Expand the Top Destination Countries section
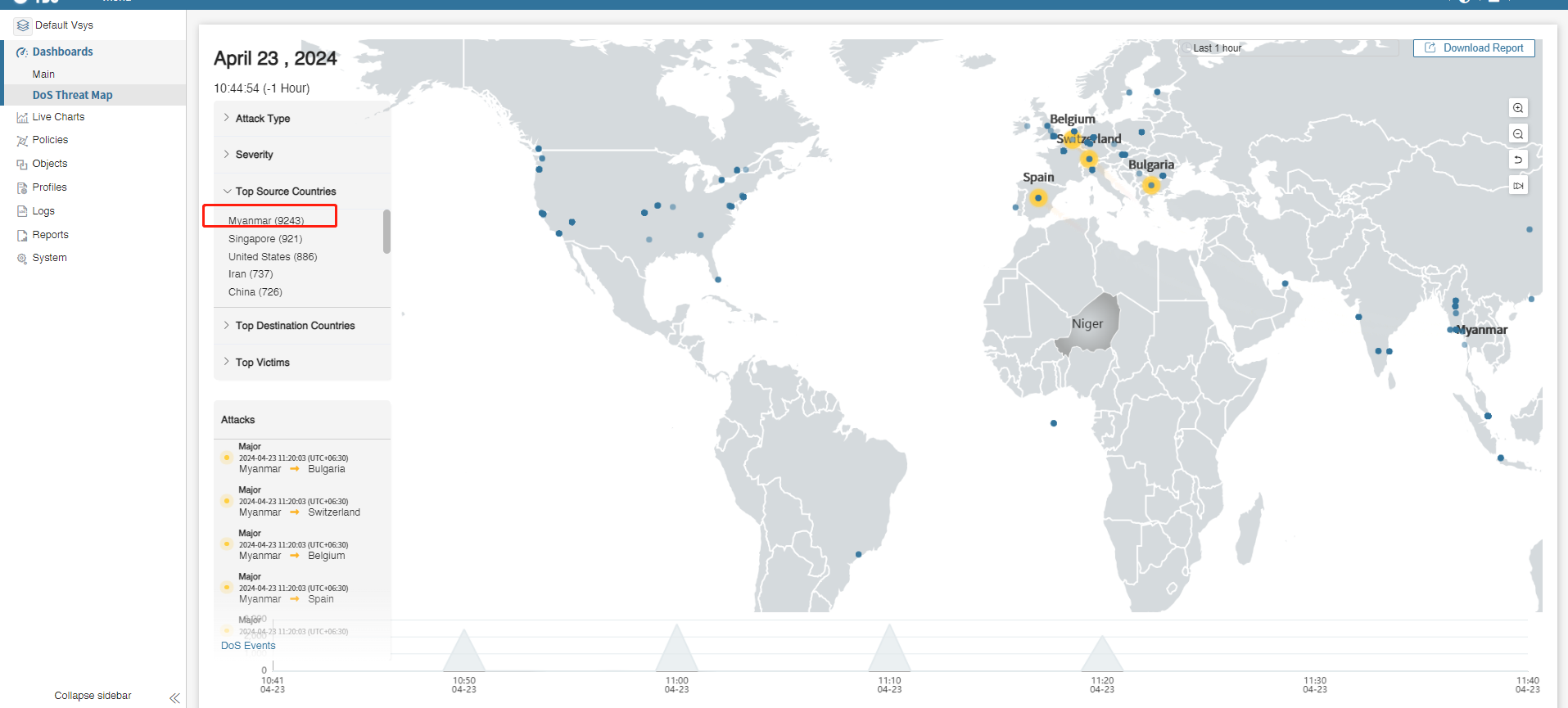1568x708 pixels. tap(295, 326)
